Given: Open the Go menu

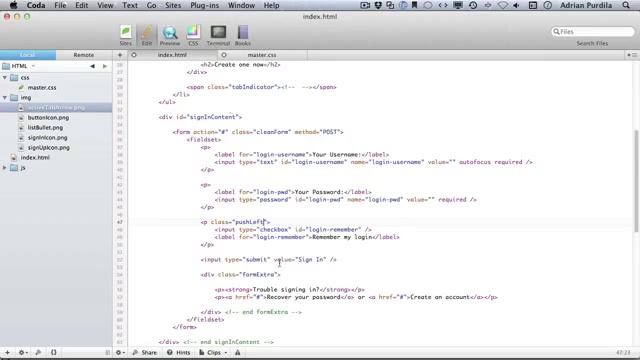Looking at the screenshot, I should point(151,5).
